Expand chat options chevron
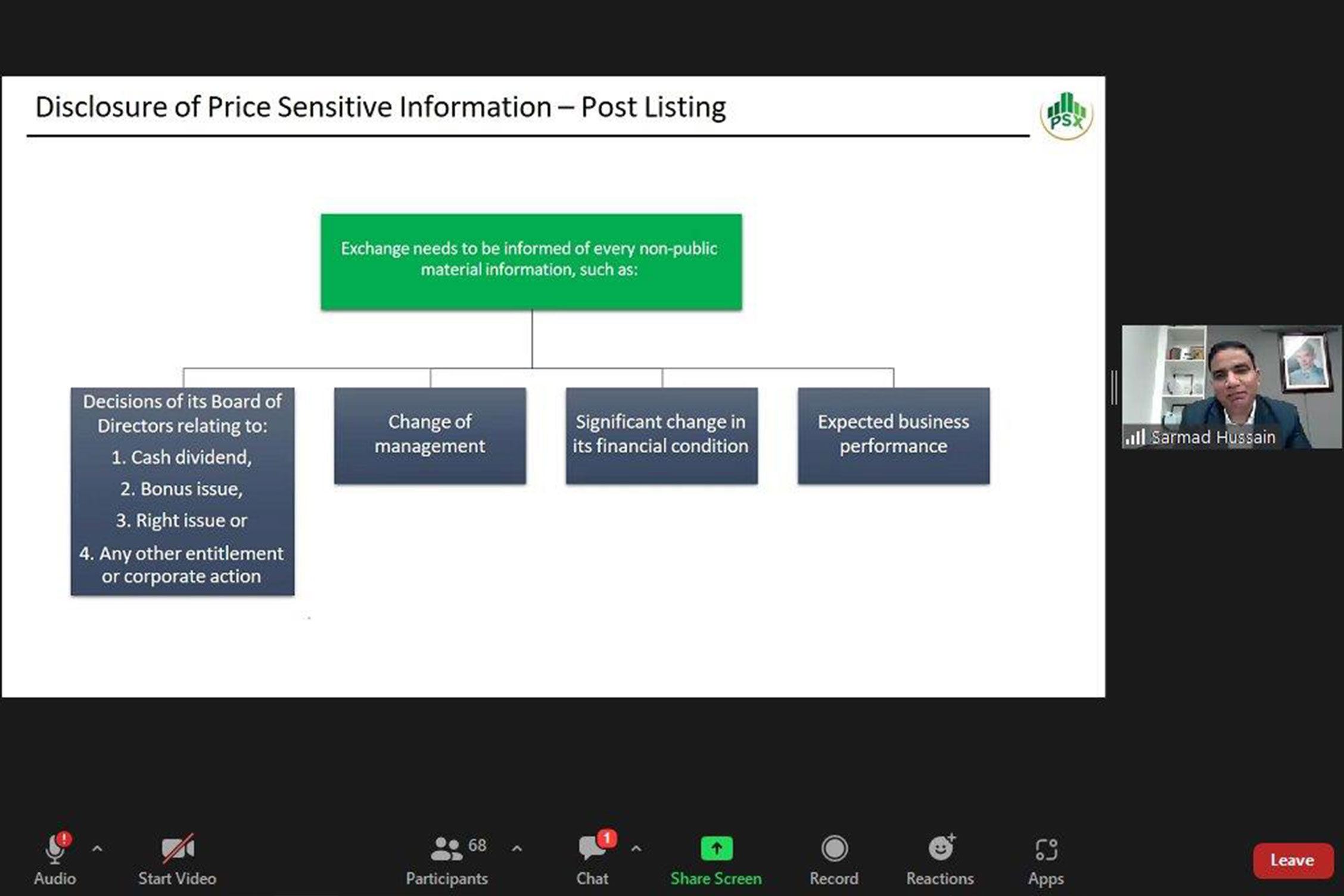Image resolution: width=1344 pixels, height=896 pixels. pyautogui.click(x=636, y=848)
